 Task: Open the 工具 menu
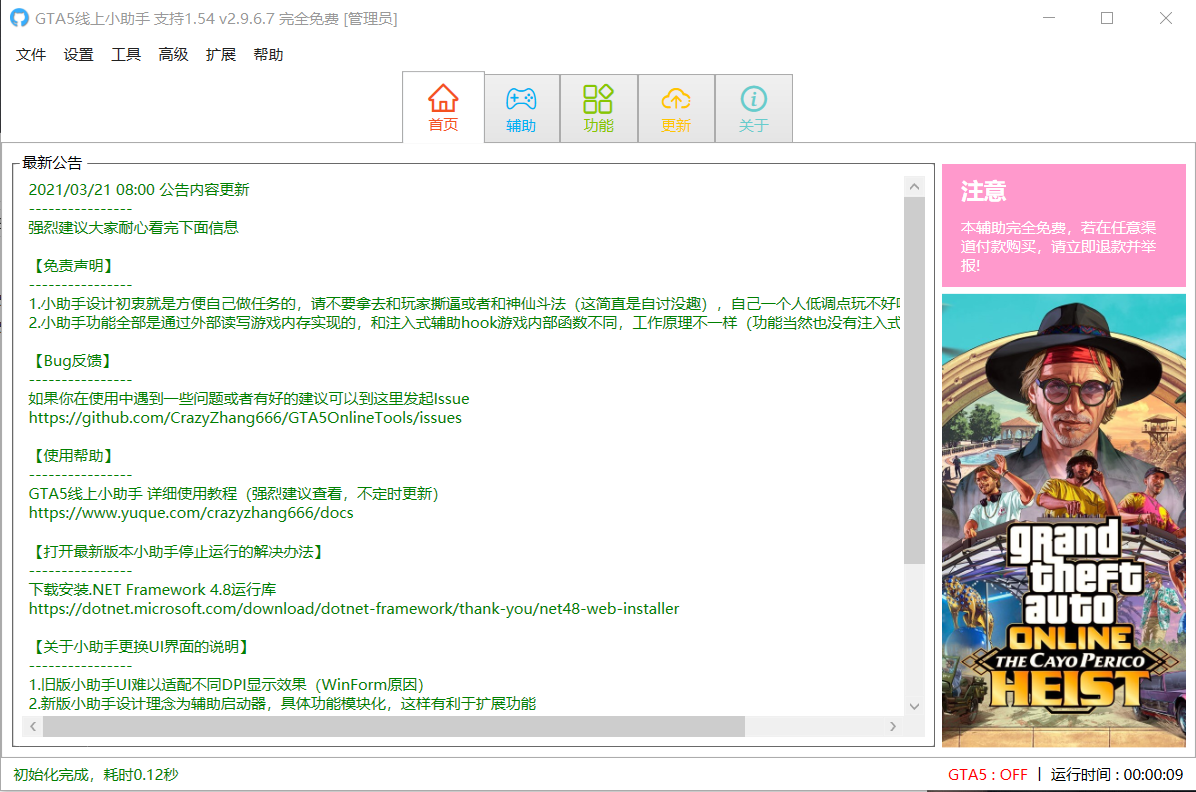tap(125, 54)
